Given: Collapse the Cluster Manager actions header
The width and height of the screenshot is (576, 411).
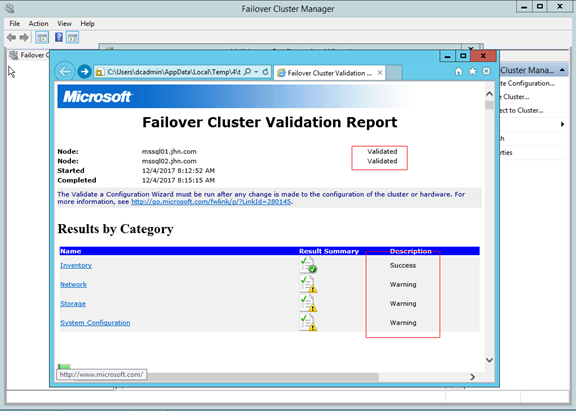Looking at the screenshot, I should pos(562,70).
